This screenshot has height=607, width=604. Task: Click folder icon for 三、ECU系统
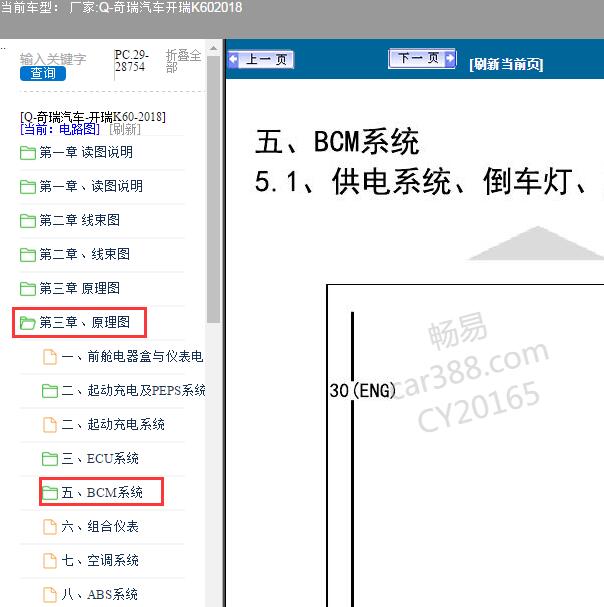point(50,459)
